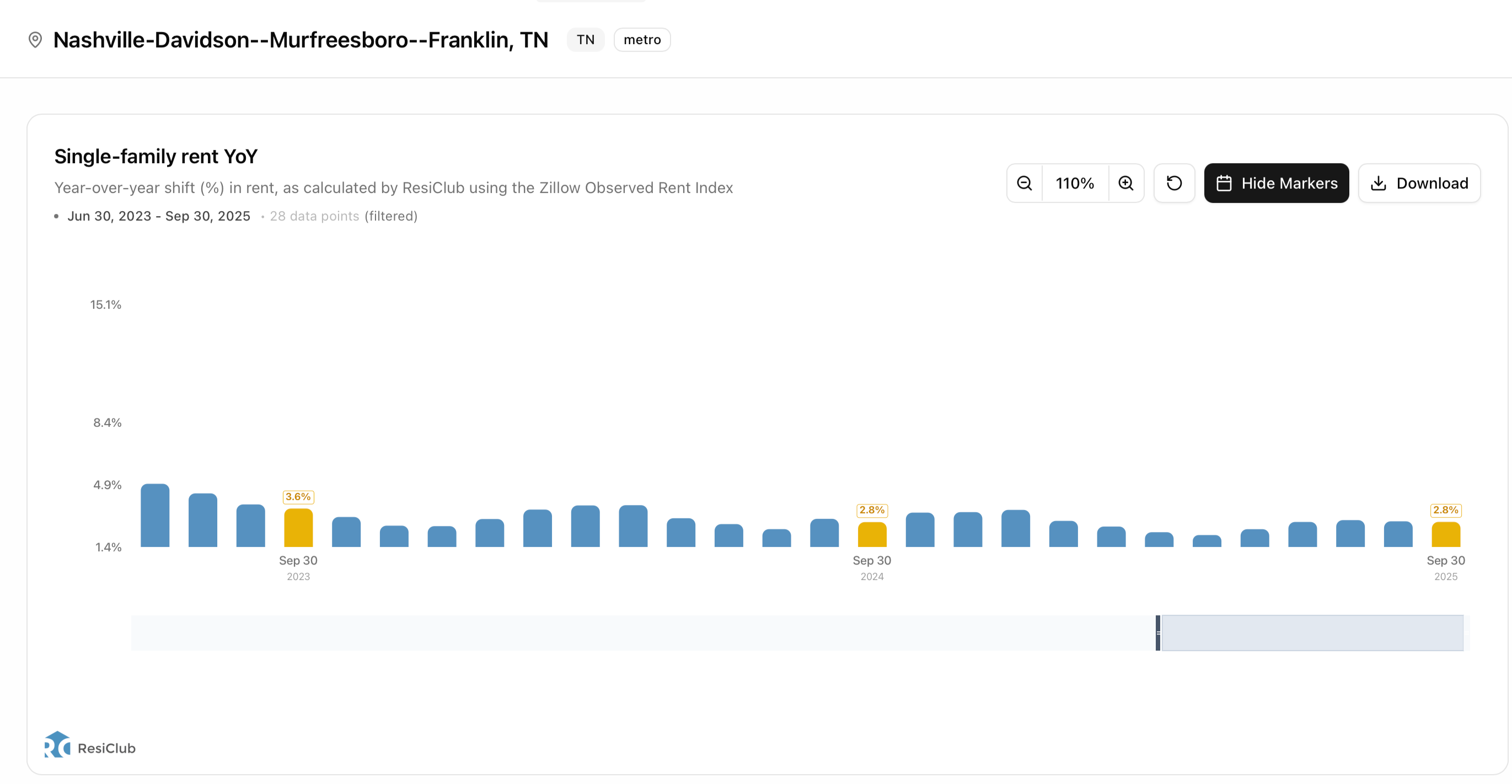Click the first tallest blue bar

155,515
